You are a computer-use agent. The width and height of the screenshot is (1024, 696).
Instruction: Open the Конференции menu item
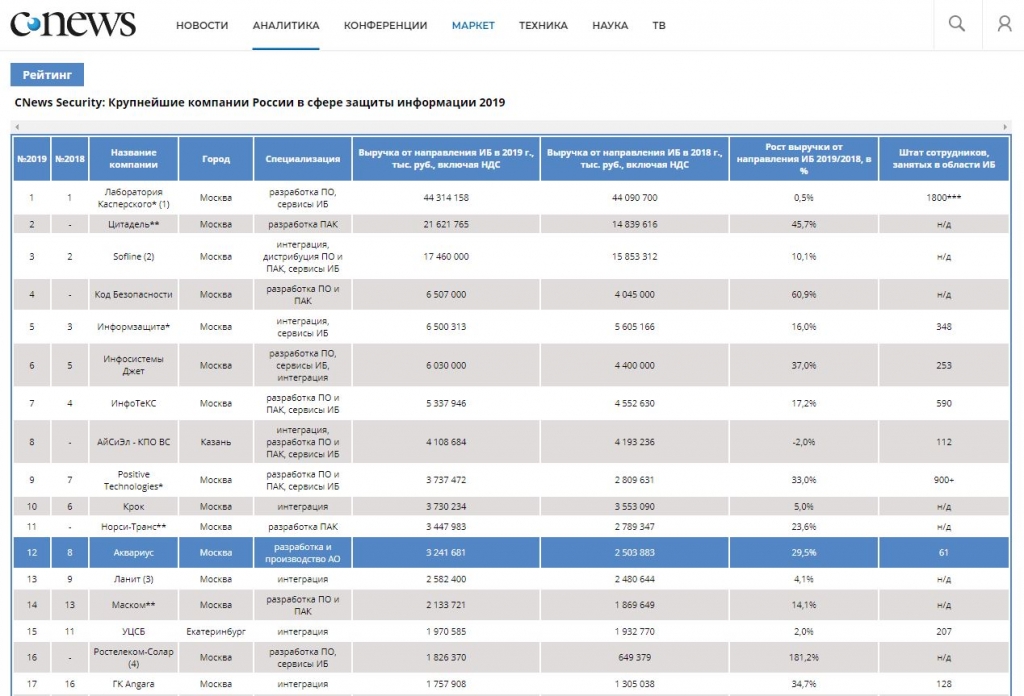click(x=385, y=25)
